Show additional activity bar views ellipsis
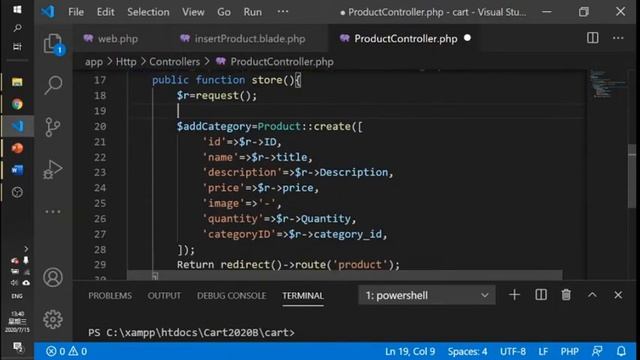This screenshot has width=640, height=360. click(53, 211)
